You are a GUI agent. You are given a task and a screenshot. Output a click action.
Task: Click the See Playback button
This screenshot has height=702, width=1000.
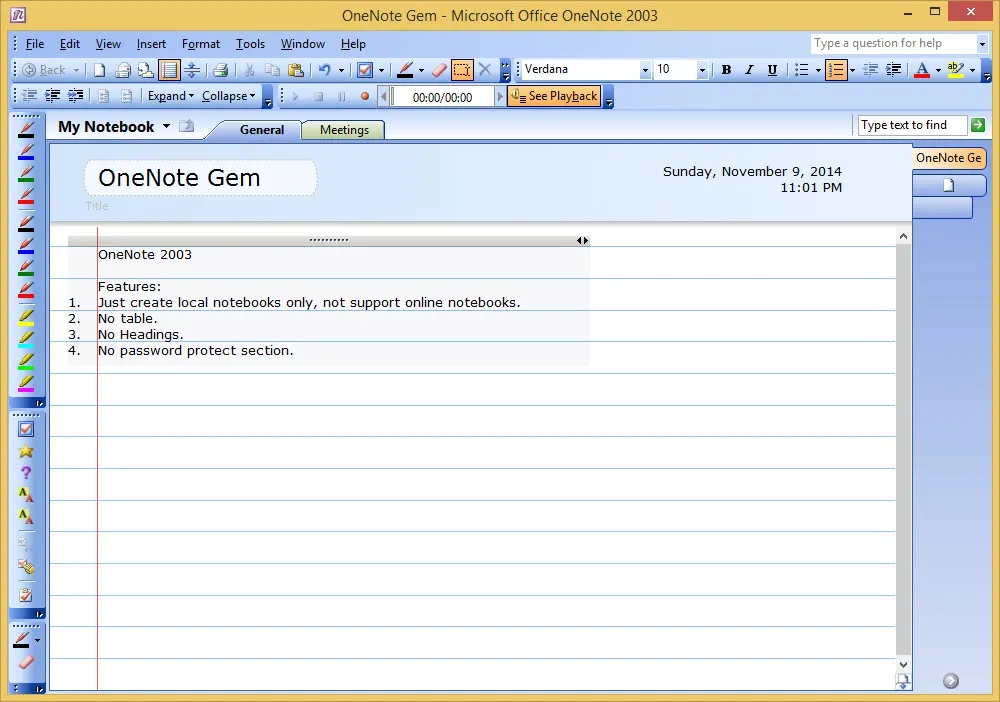554,96
